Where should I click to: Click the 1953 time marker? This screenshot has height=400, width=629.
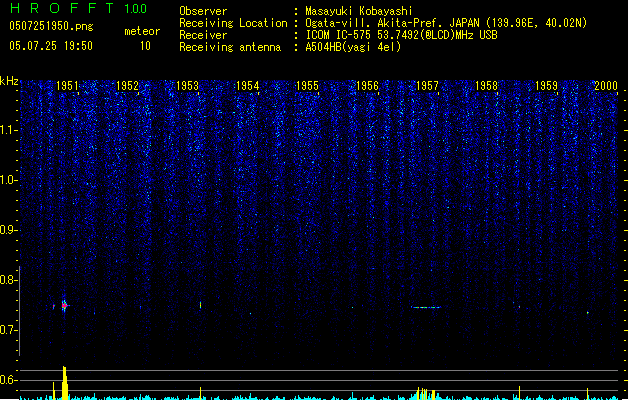point(187,86)
